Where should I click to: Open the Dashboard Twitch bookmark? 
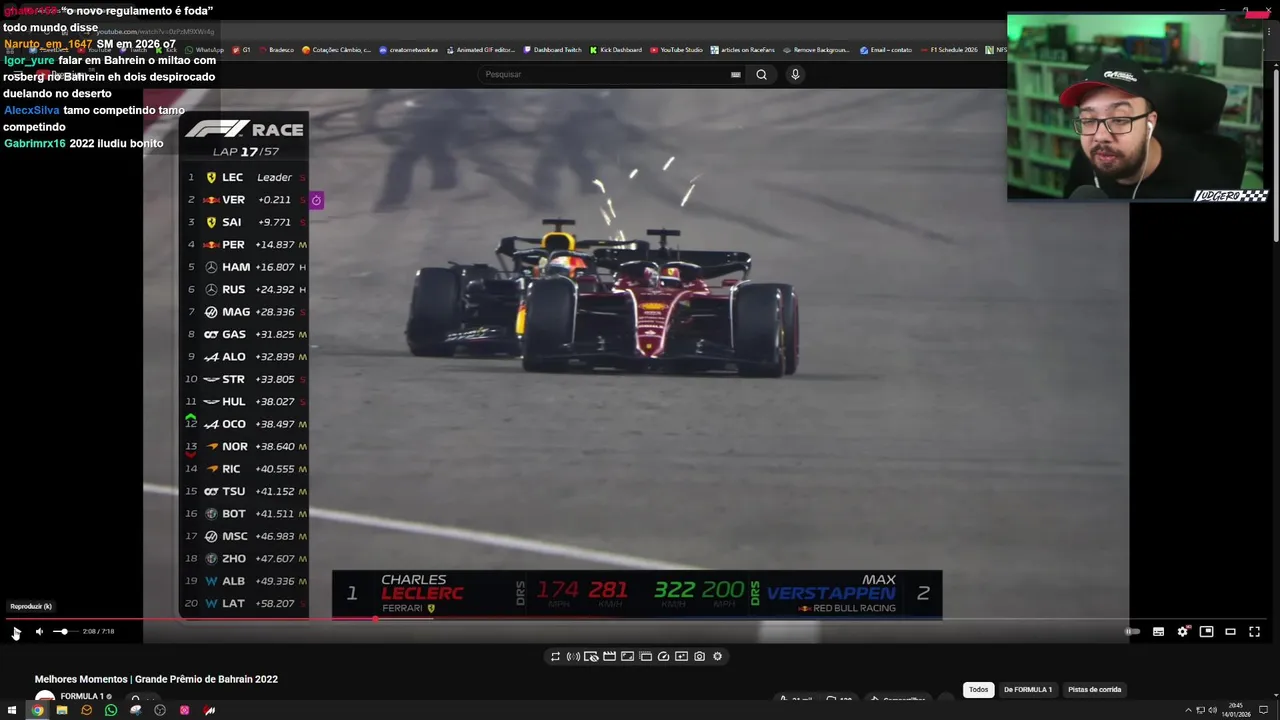click(552, 50)
